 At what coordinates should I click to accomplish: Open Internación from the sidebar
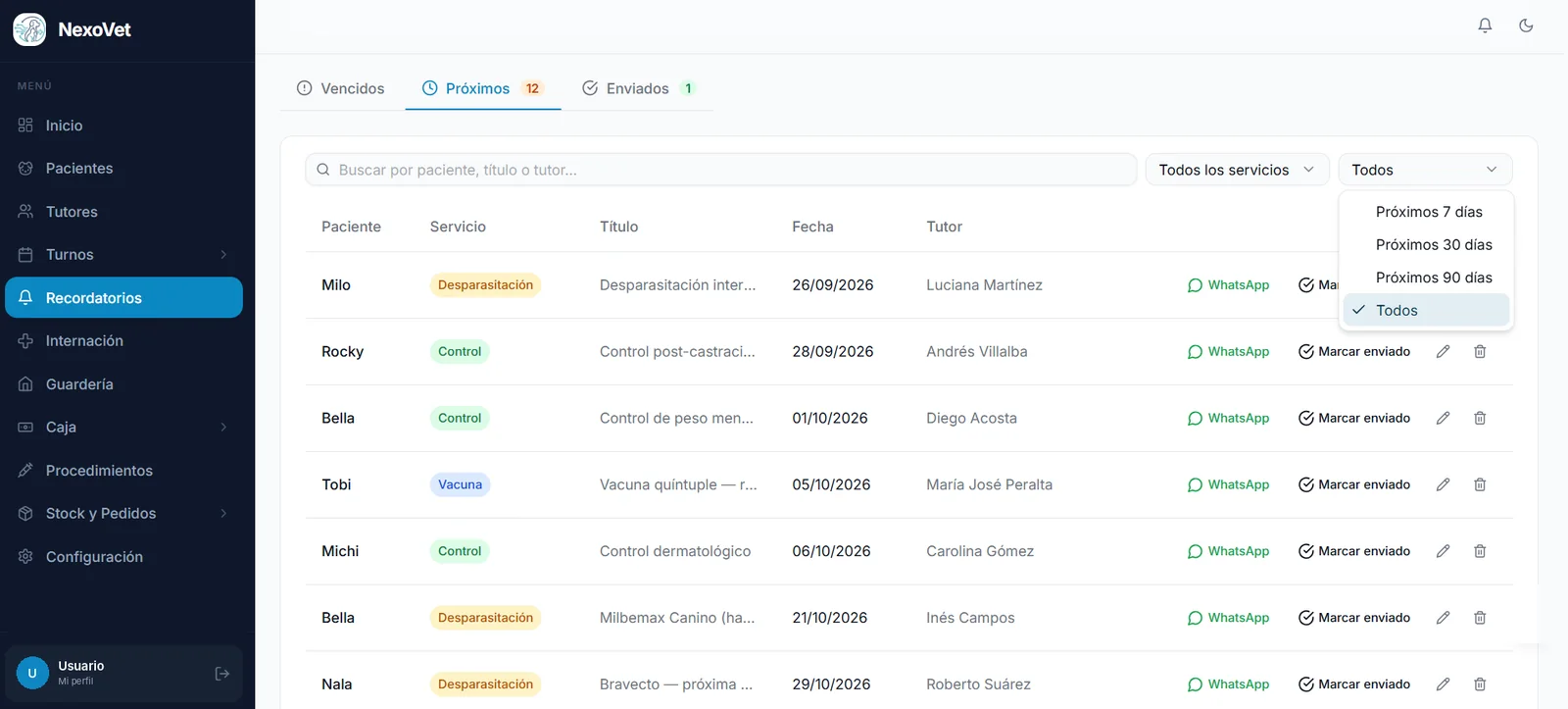pyautogui.click(x=123, y=341)
